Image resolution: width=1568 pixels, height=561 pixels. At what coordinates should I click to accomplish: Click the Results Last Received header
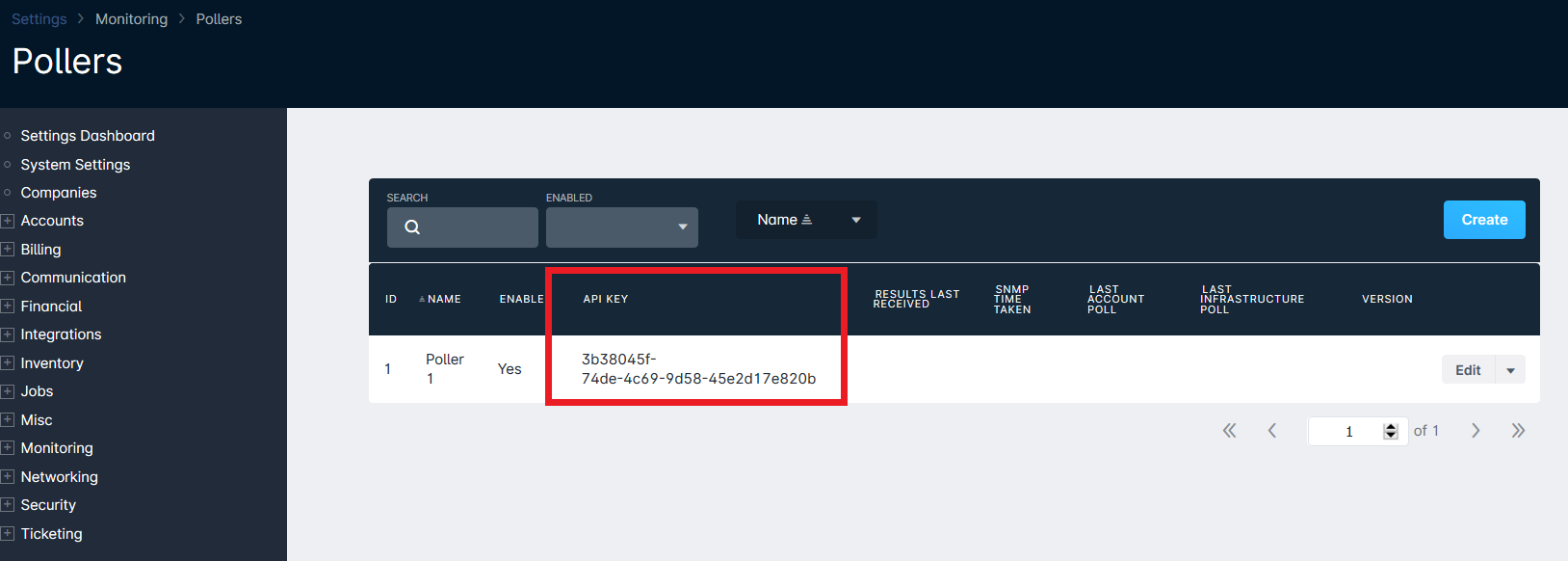(916, 300)
